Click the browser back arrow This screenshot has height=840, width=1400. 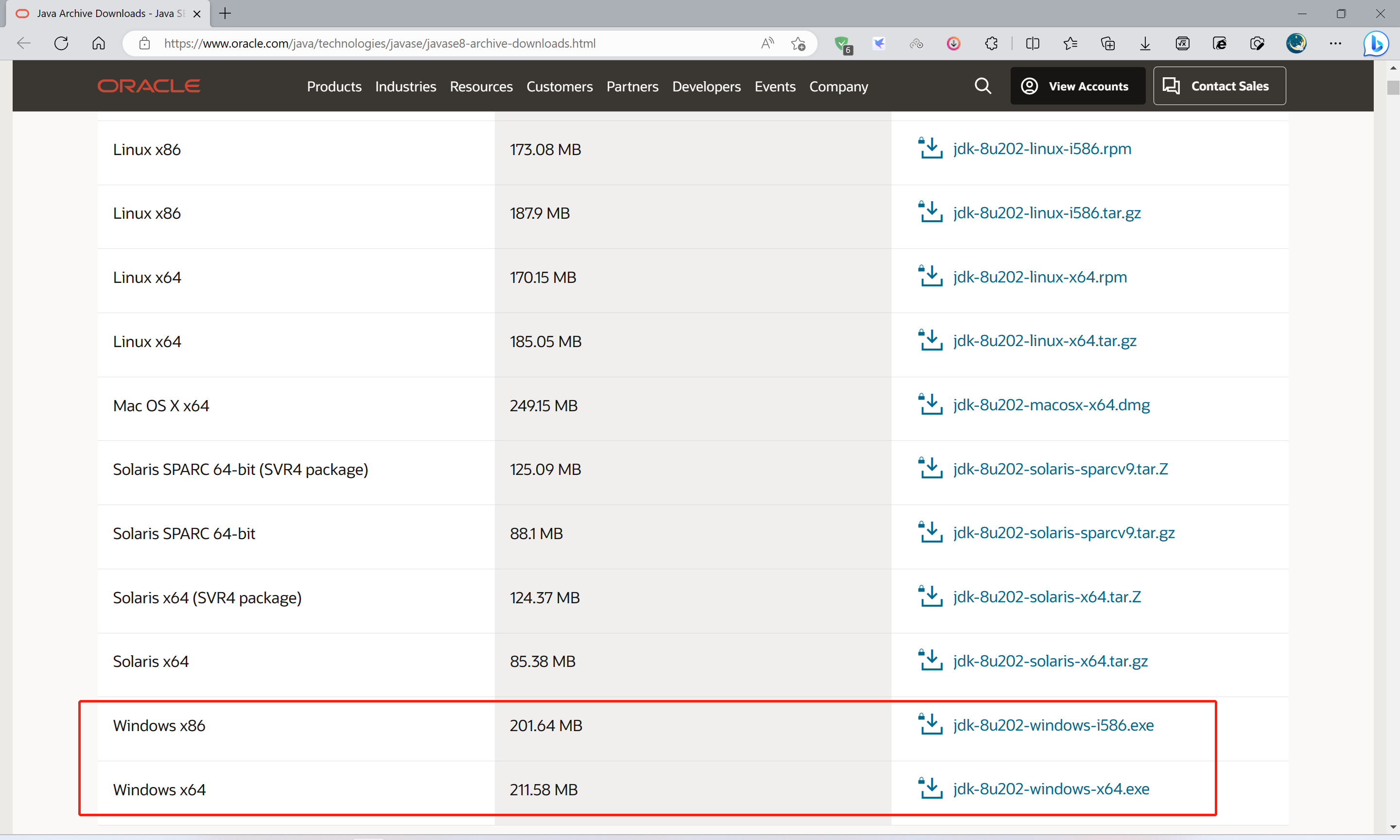click(24, 43)
